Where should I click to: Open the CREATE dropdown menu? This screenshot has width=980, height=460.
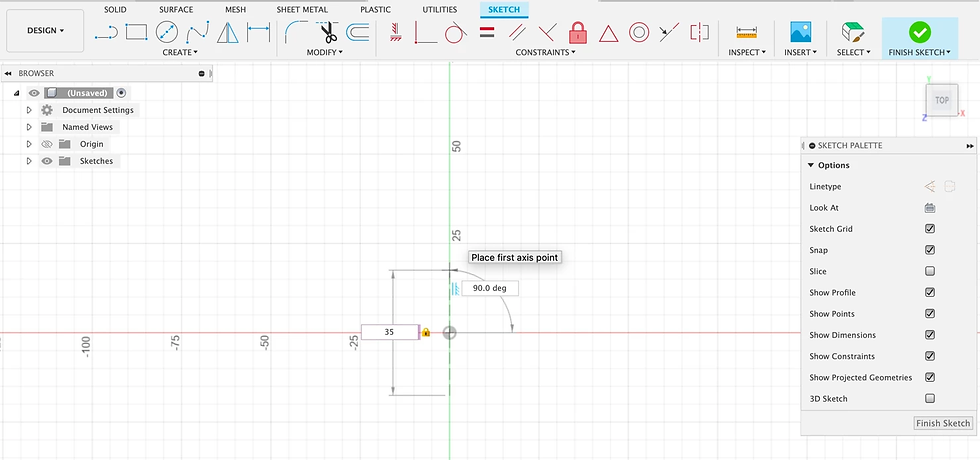(180, 52)
